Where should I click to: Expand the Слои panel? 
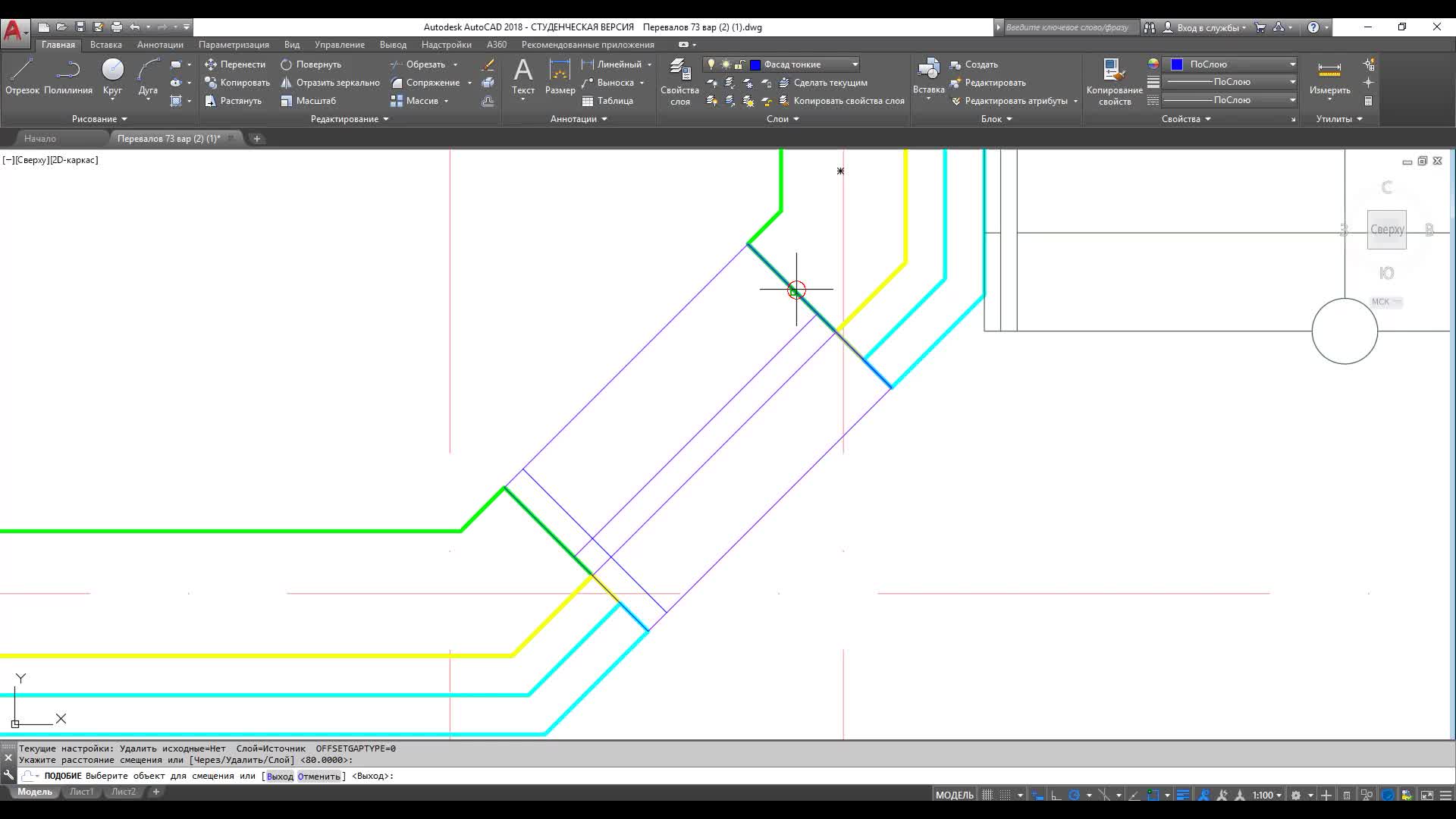click(x=783, y=119)
